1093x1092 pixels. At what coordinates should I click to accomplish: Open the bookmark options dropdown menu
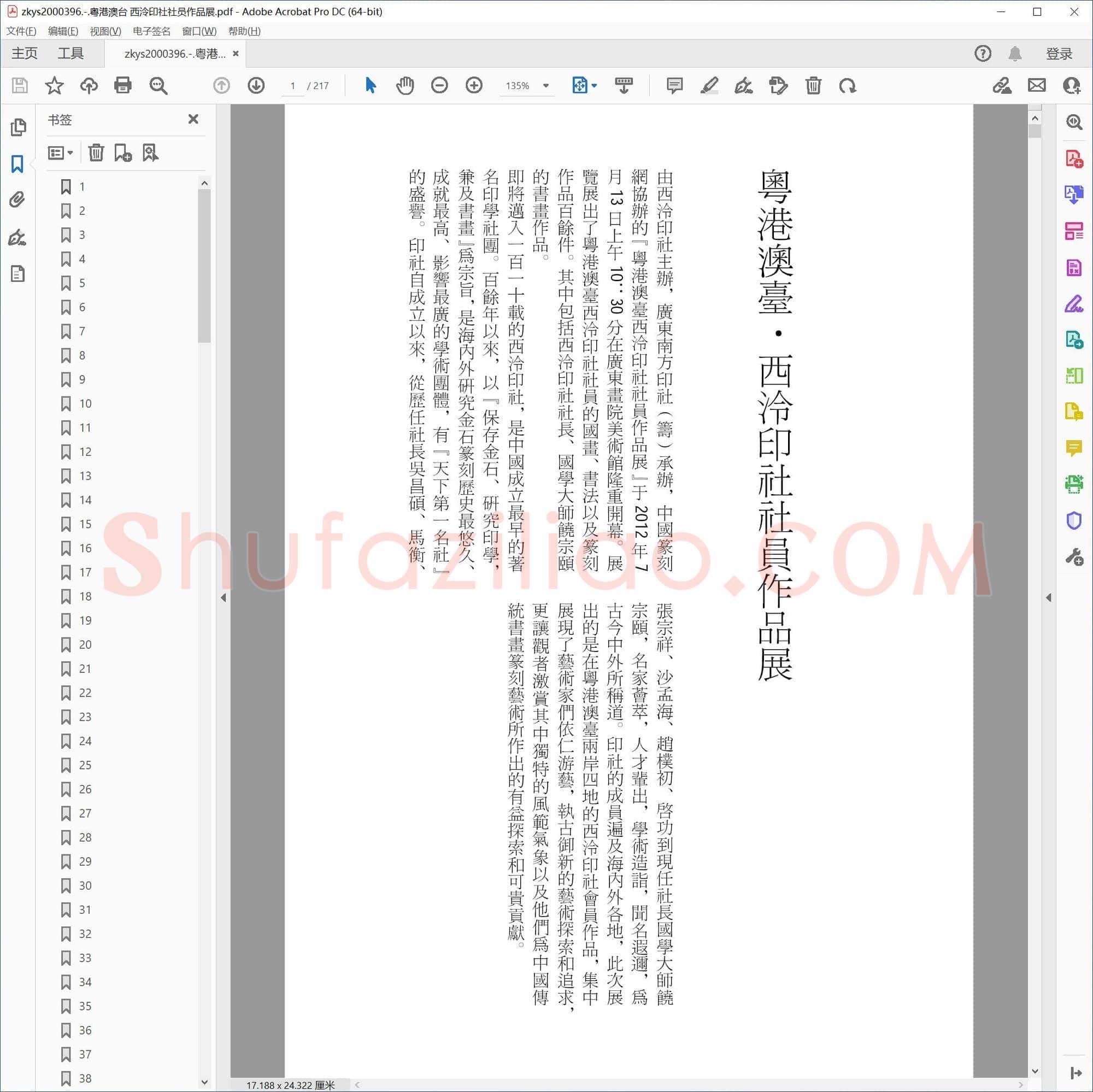tap(61, 153)
